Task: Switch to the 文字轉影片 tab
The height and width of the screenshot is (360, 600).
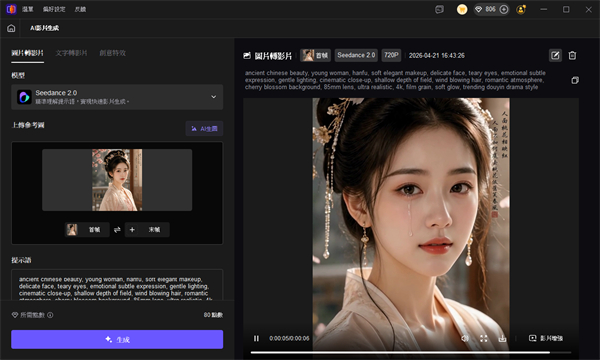Action: pos(72,53)
